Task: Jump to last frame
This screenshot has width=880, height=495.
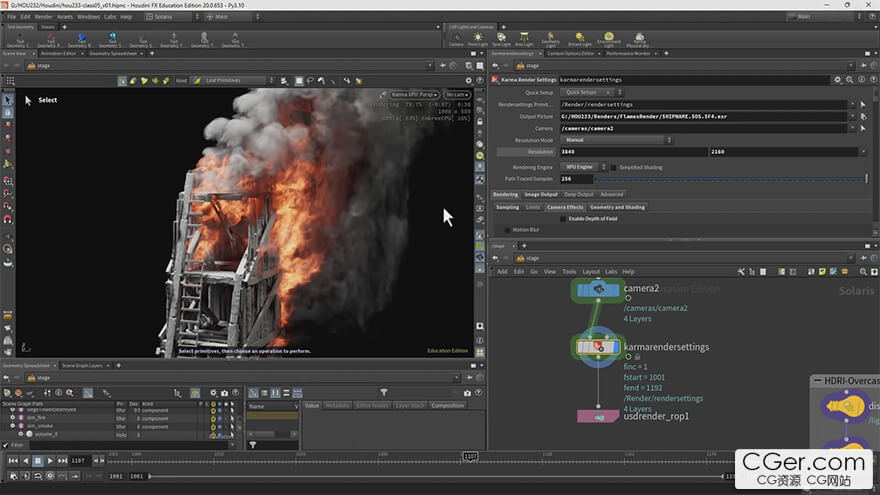Action: [x=62, y=461]
